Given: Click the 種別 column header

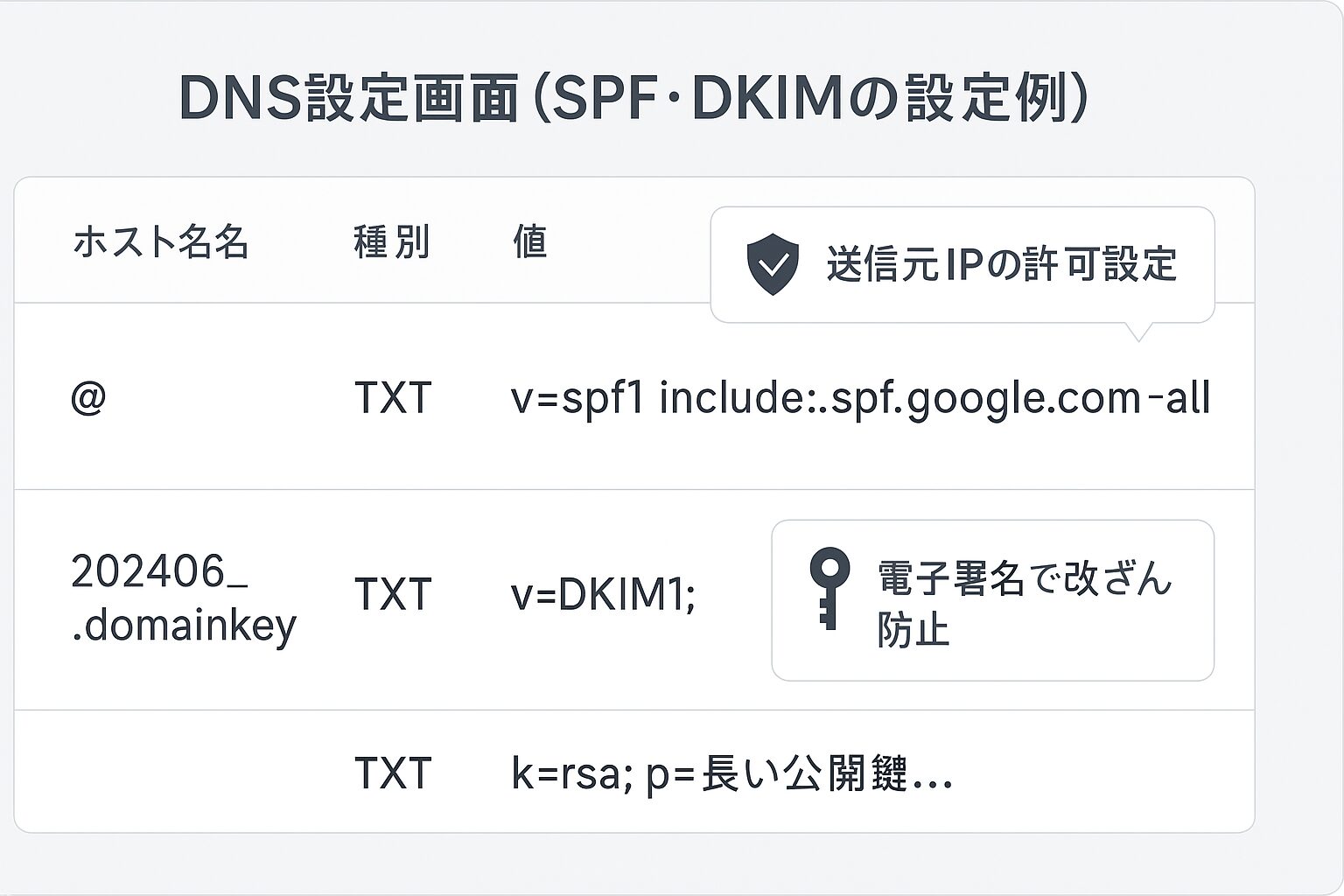Looking at the screenshot, I should (x=392, y=241).
